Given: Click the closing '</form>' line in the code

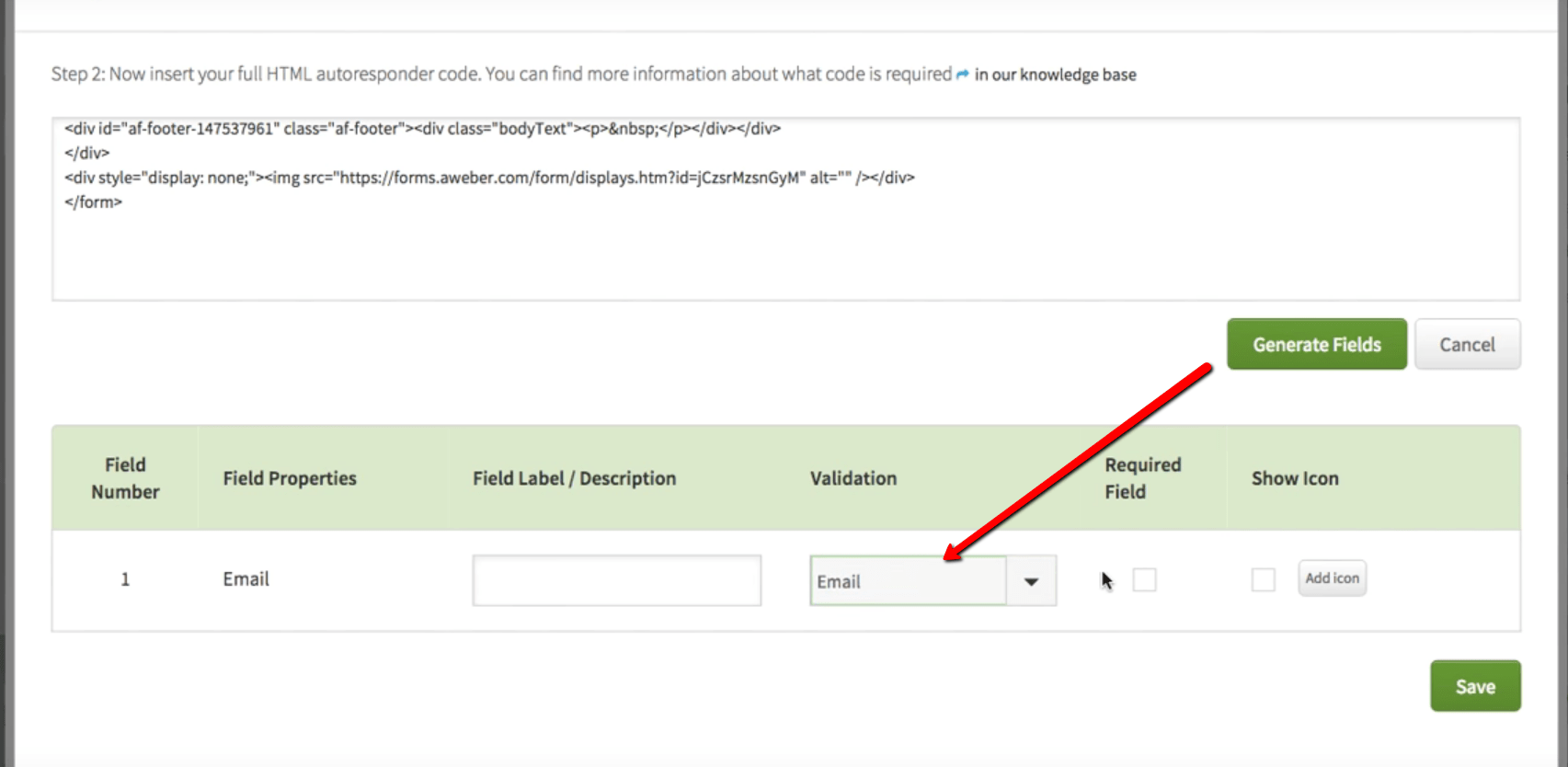Looking at the screenshot, I should (x=93, y=202).
